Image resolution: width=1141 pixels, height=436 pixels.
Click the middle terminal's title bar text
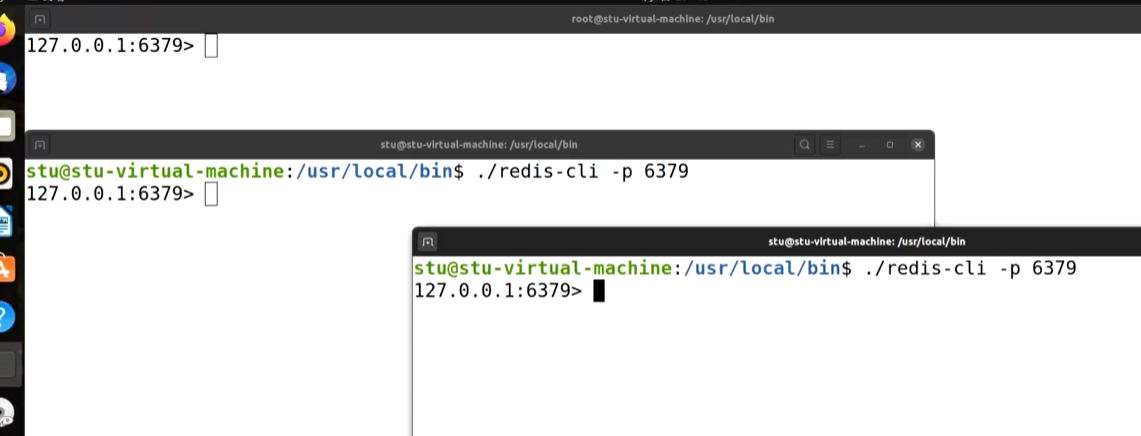[479, 145]
